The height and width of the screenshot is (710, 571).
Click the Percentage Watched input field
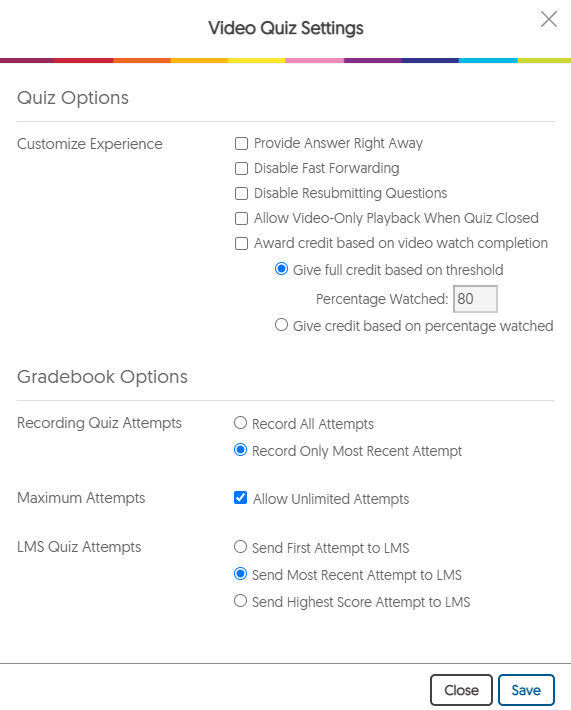pyautogui.click(x=475, y=299)
